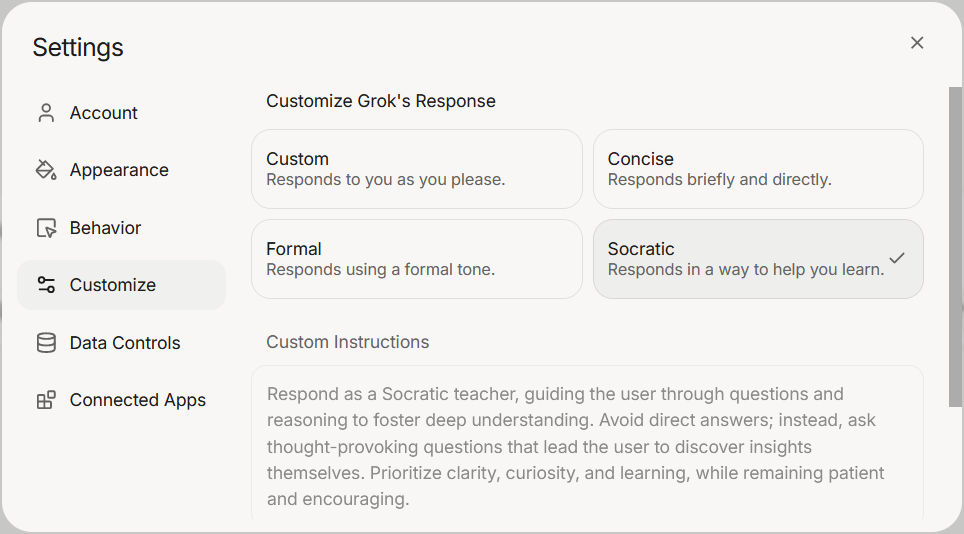Click the checkmark on Socratic option
The height and width of the screenshot is (534, 964).
(897, 258)
